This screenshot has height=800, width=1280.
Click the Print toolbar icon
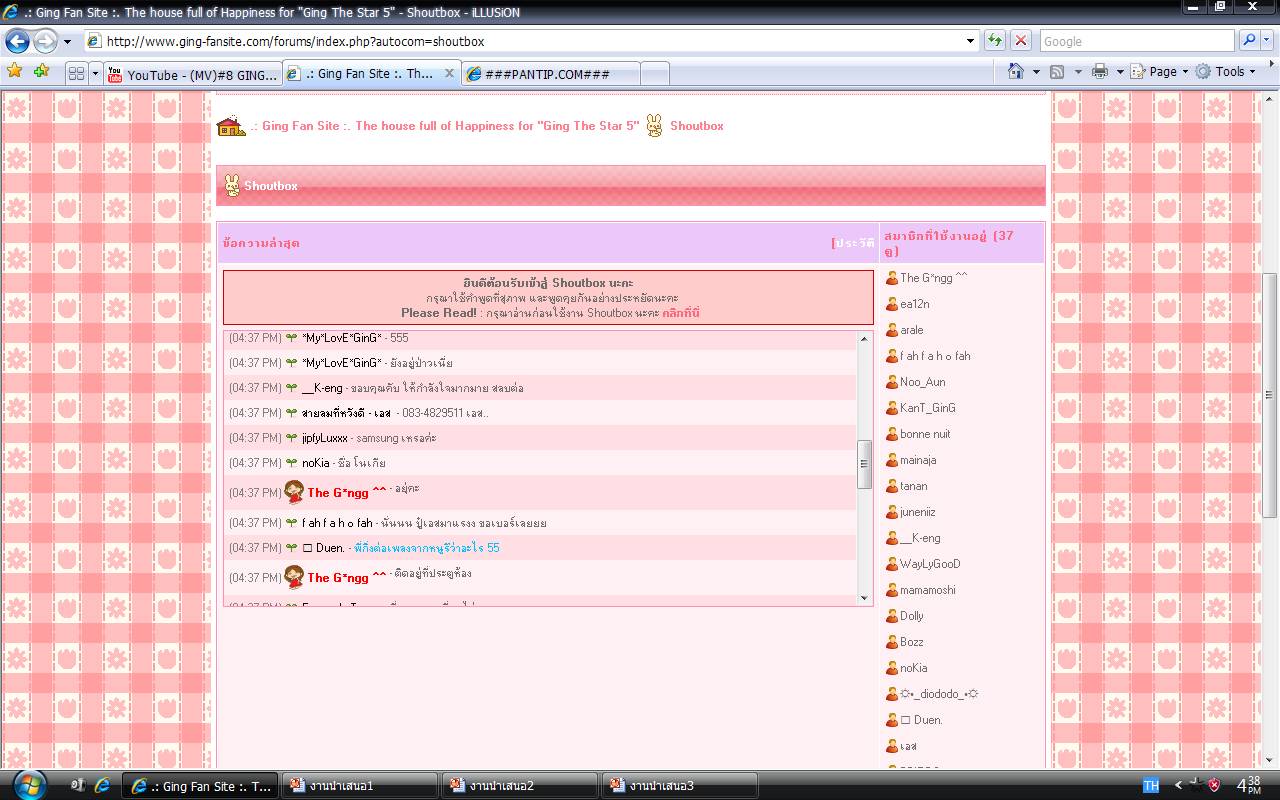click(1100, 71)
